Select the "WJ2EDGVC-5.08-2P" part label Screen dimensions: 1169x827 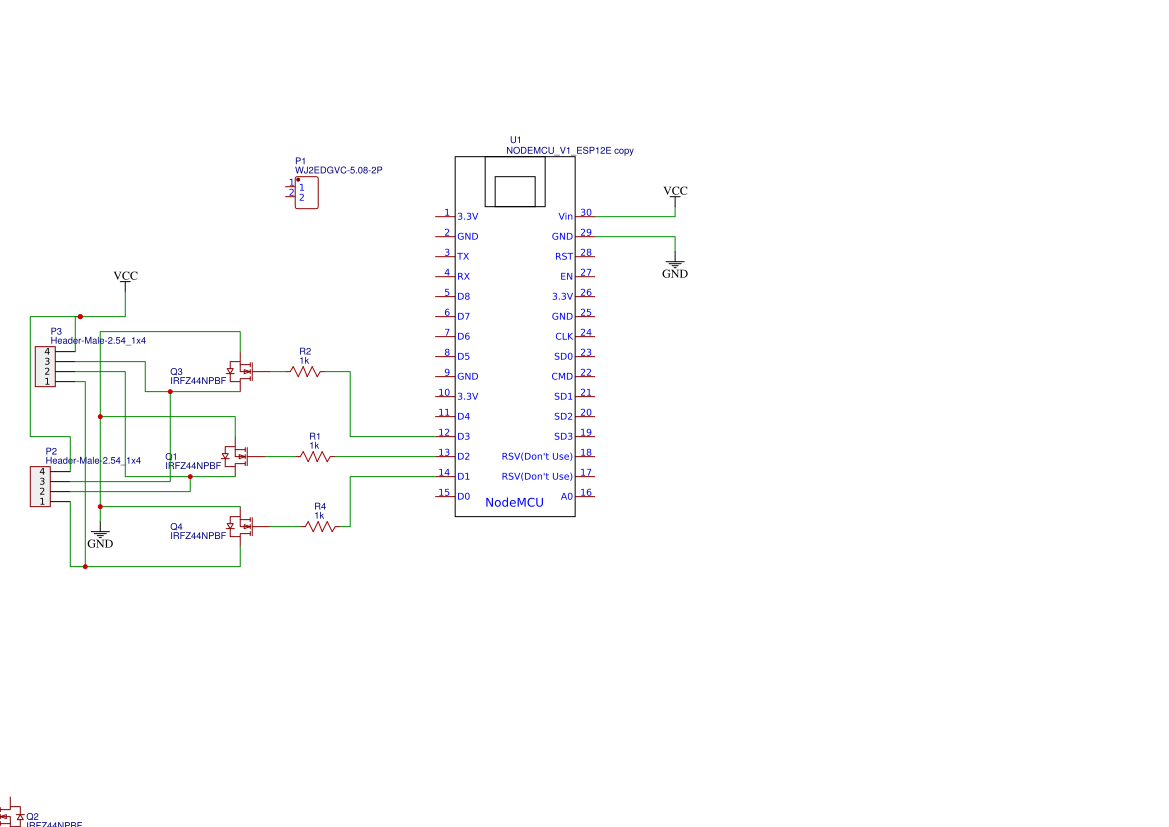pos(338,170)
